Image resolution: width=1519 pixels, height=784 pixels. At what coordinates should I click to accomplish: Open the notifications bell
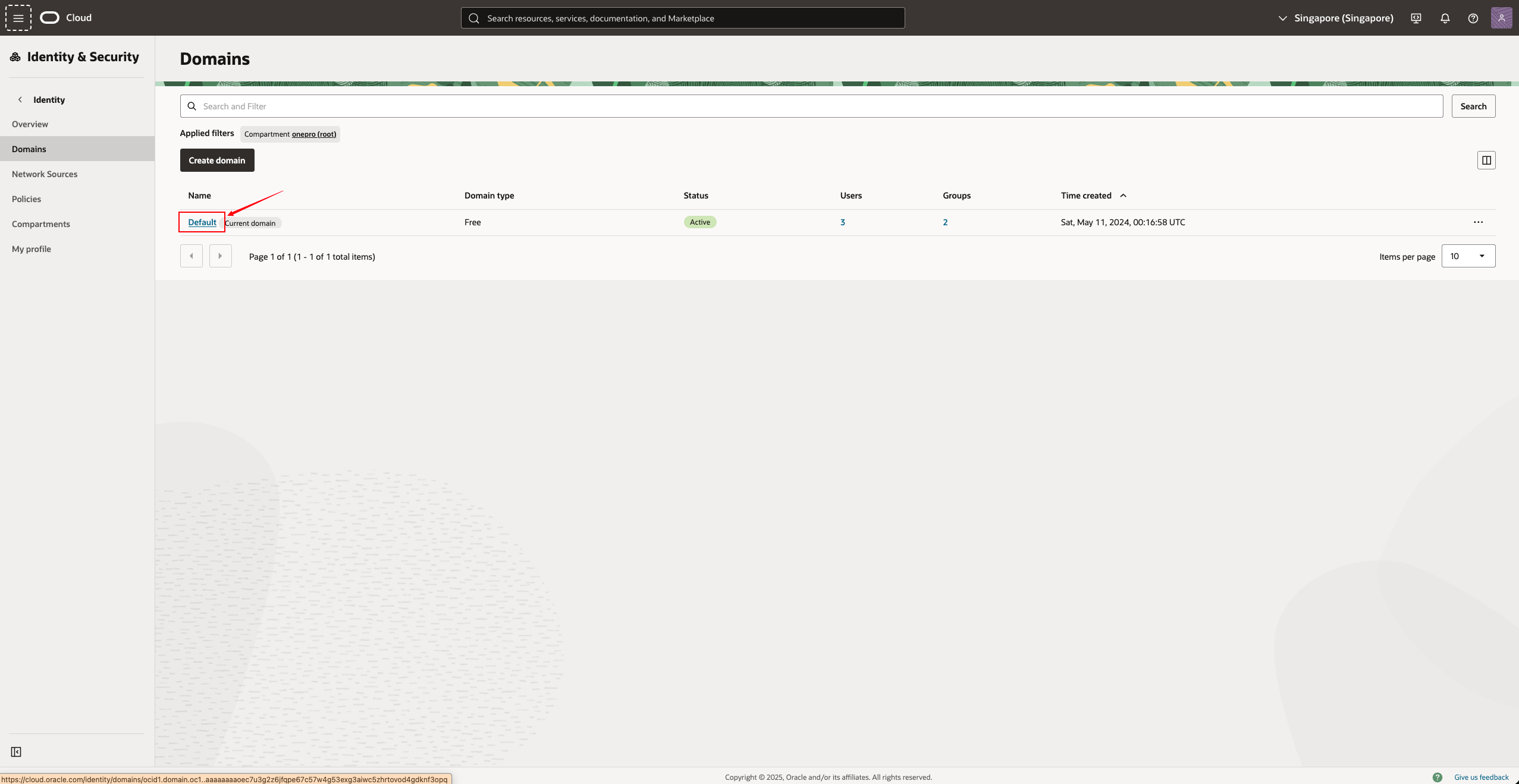pos(1445,18)
